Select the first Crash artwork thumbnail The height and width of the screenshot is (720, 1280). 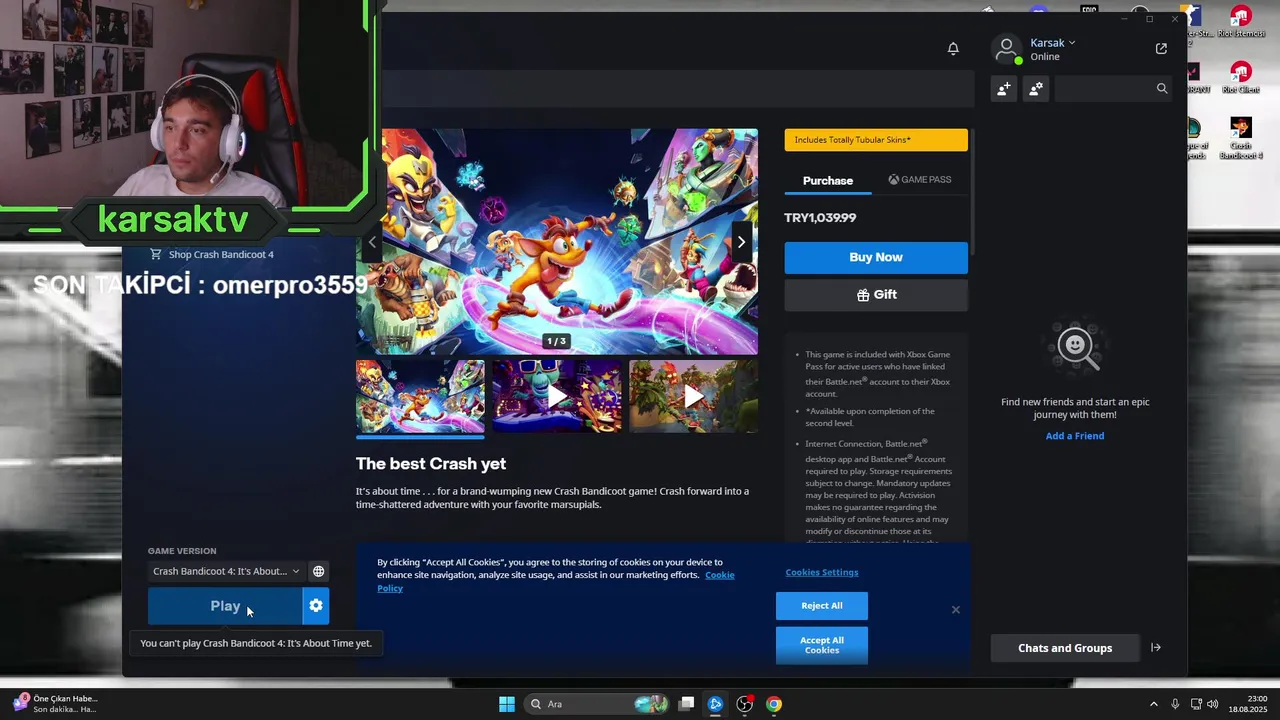click(420, 397)
